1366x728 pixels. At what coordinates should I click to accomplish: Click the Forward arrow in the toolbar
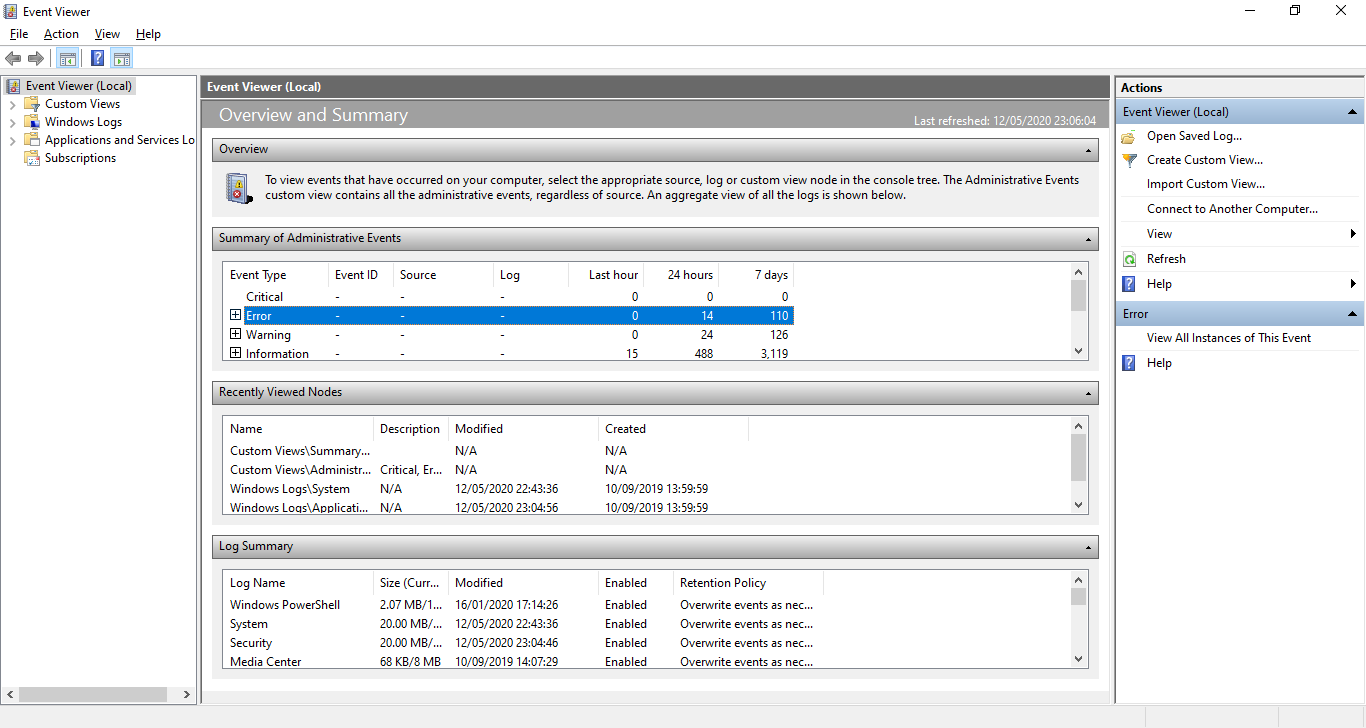click(36, 58)
